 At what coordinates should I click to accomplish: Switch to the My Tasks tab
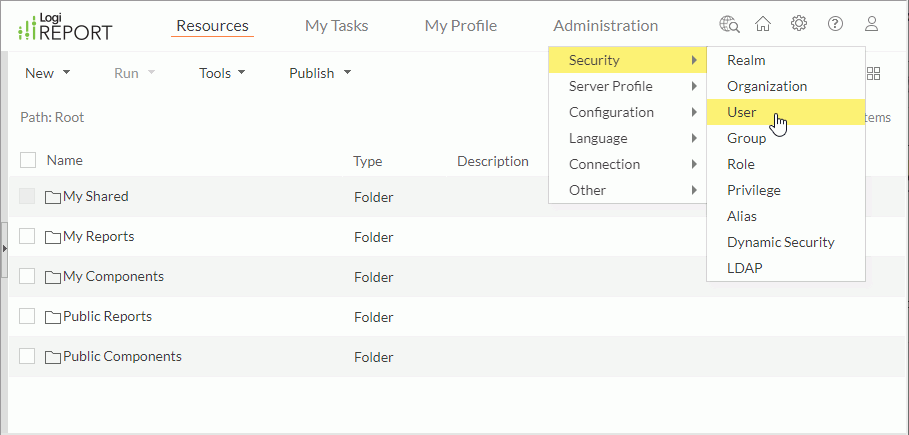click(x=337, y=26)
